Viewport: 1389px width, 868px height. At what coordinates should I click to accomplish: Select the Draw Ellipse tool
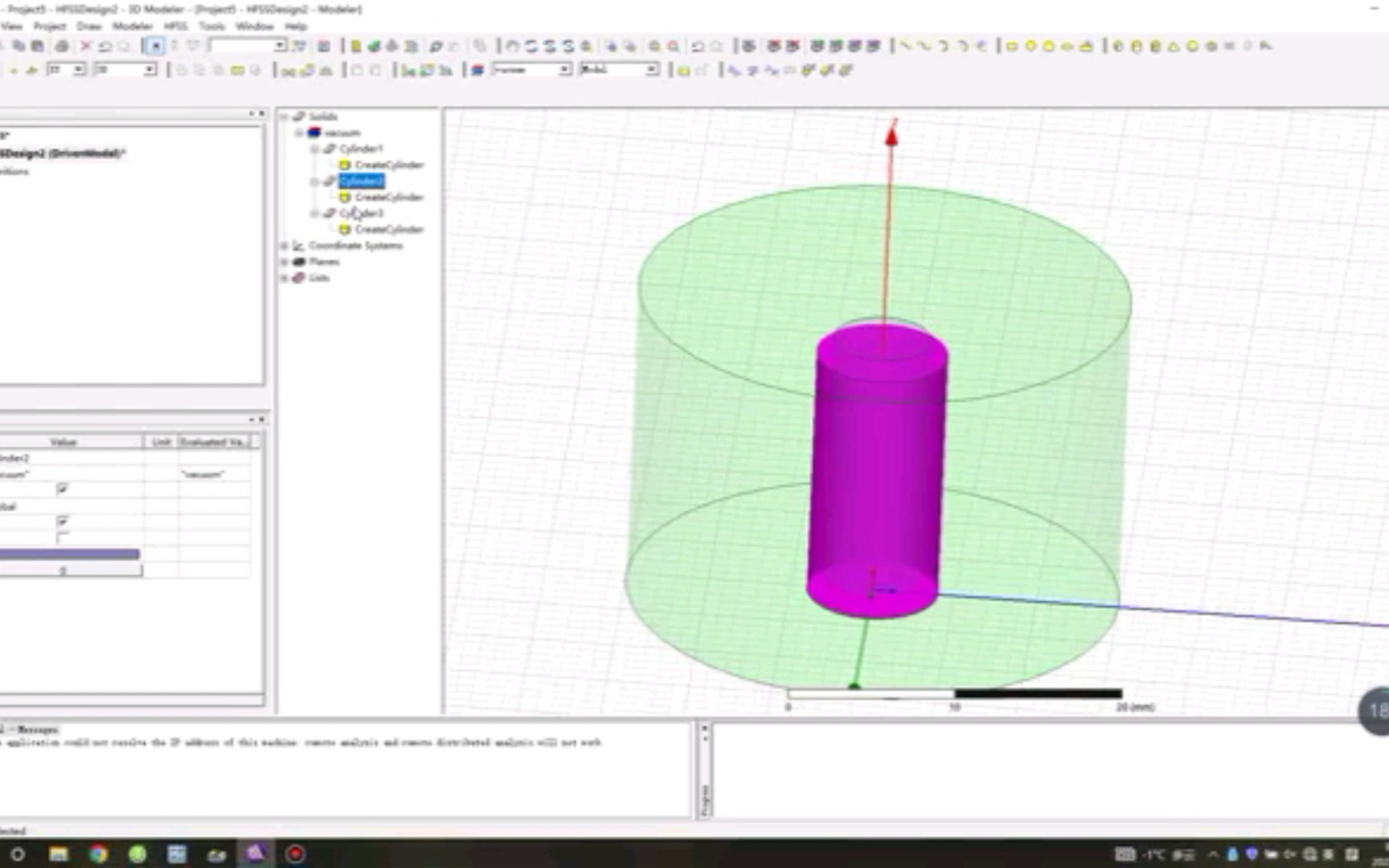pyautogui.click(x=1067, y=47)
